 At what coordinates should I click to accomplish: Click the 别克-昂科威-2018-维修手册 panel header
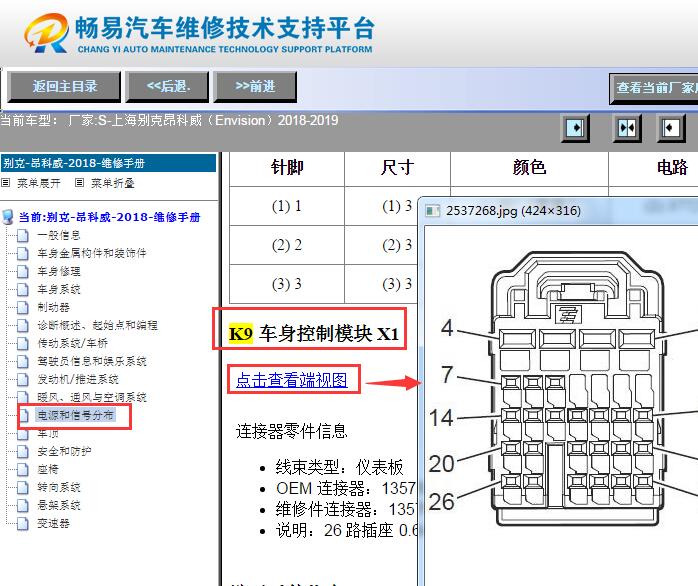pyautogui.click(x=109, y=163)
